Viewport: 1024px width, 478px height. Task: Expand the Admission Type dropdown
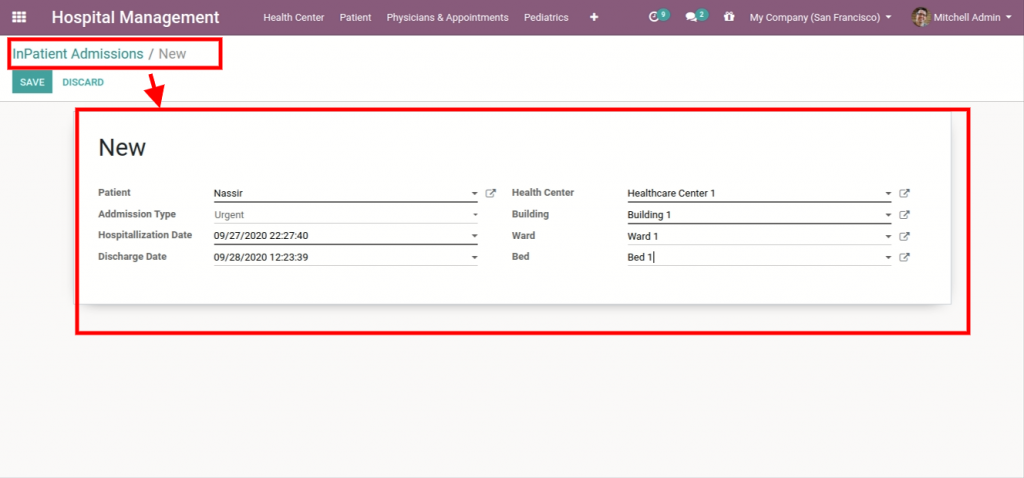click(475, 215)
